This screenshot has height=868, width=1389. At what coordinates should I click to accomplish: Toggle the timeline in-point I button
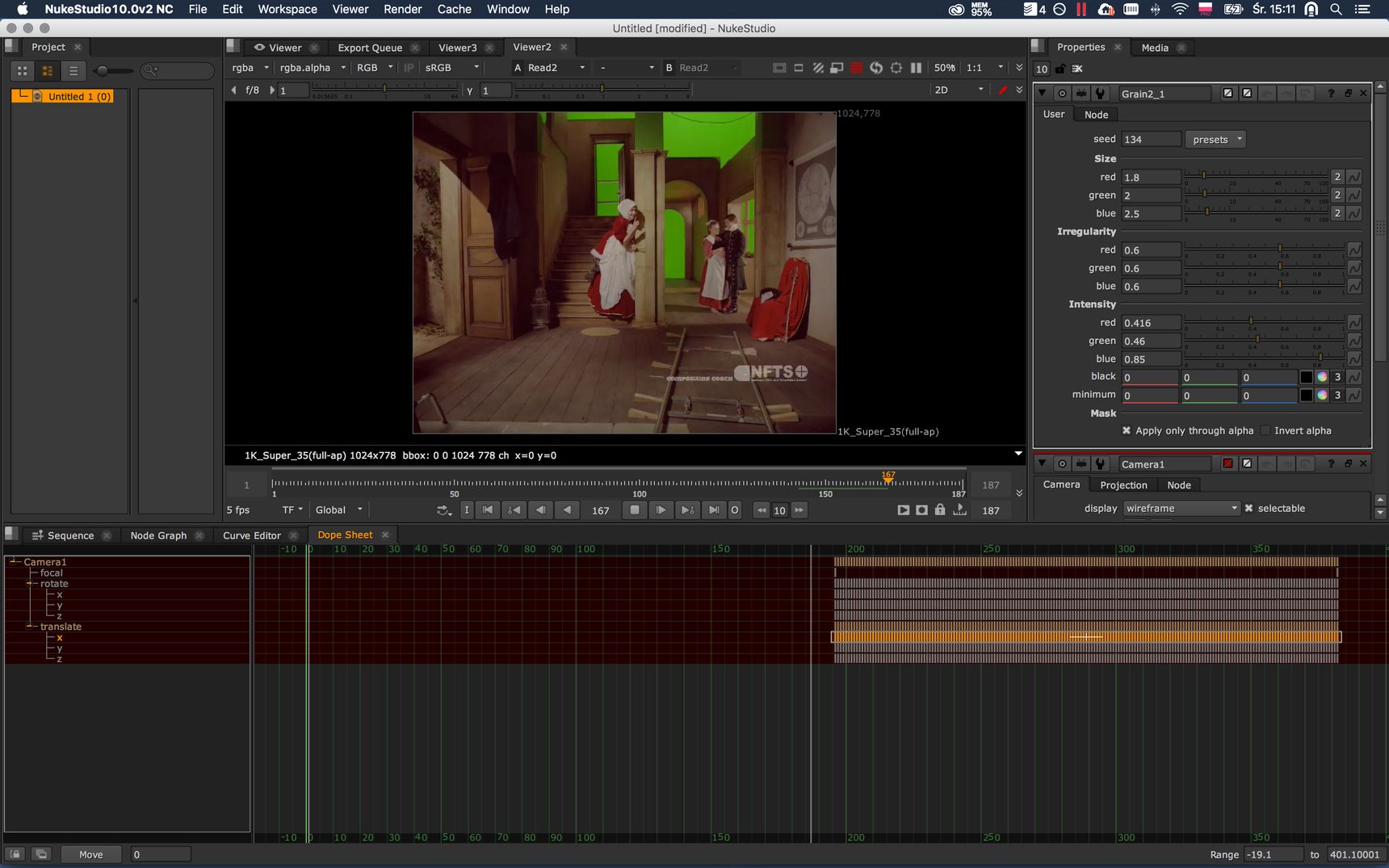[x=466, y=509]
